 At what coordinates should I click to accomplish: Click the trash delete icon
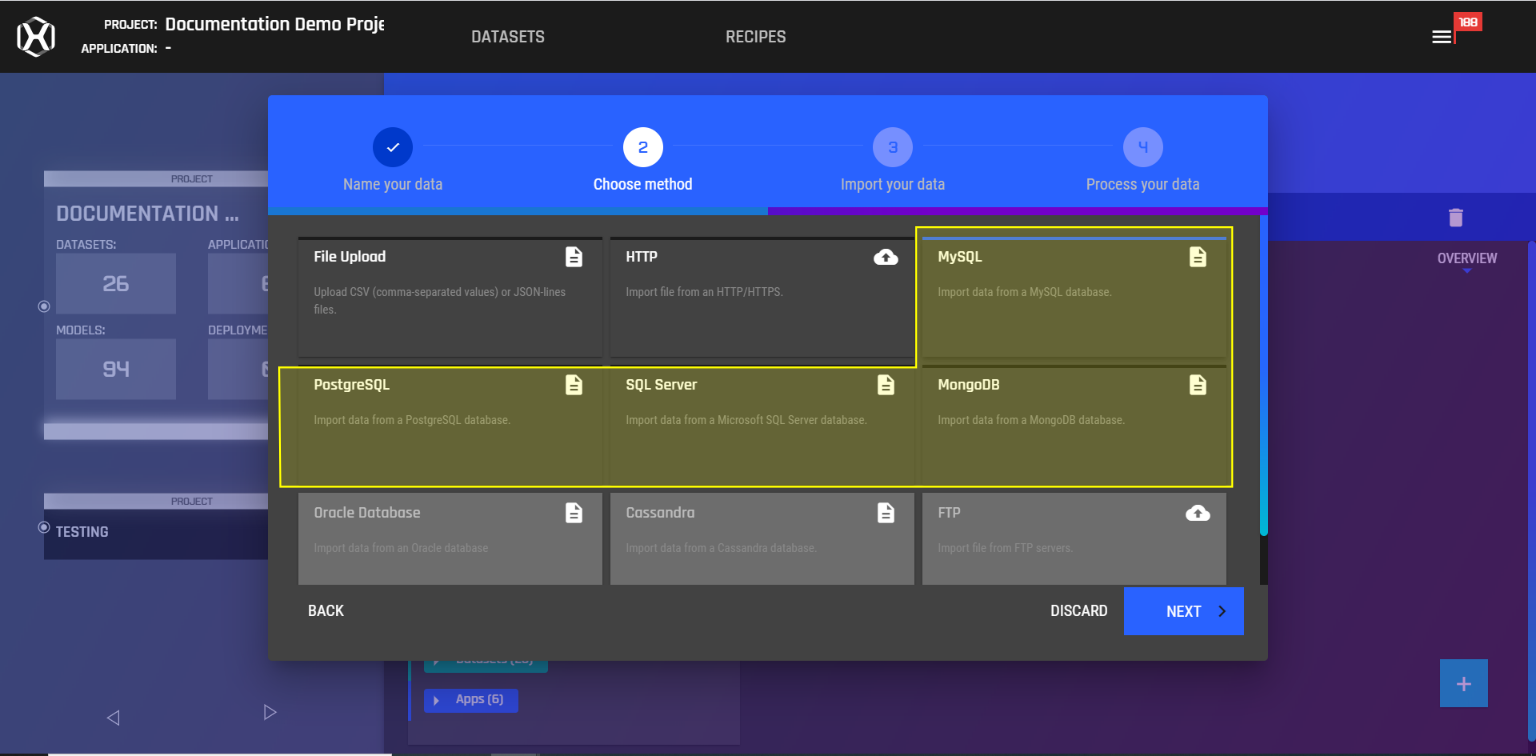(x=1455, y=217)
